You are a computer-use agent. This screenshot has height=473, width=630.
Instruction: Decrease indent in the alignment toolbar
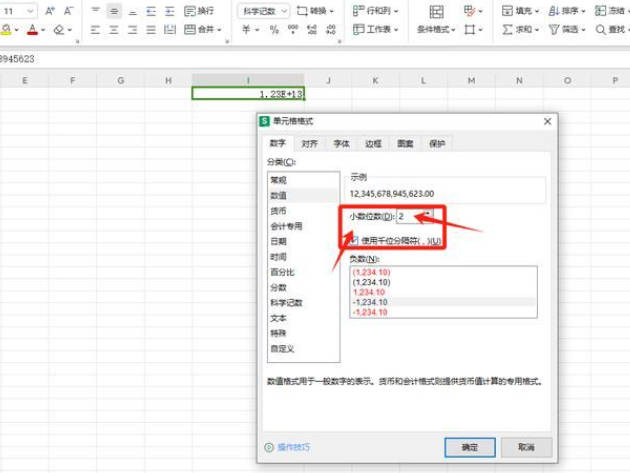click(151, 11)
